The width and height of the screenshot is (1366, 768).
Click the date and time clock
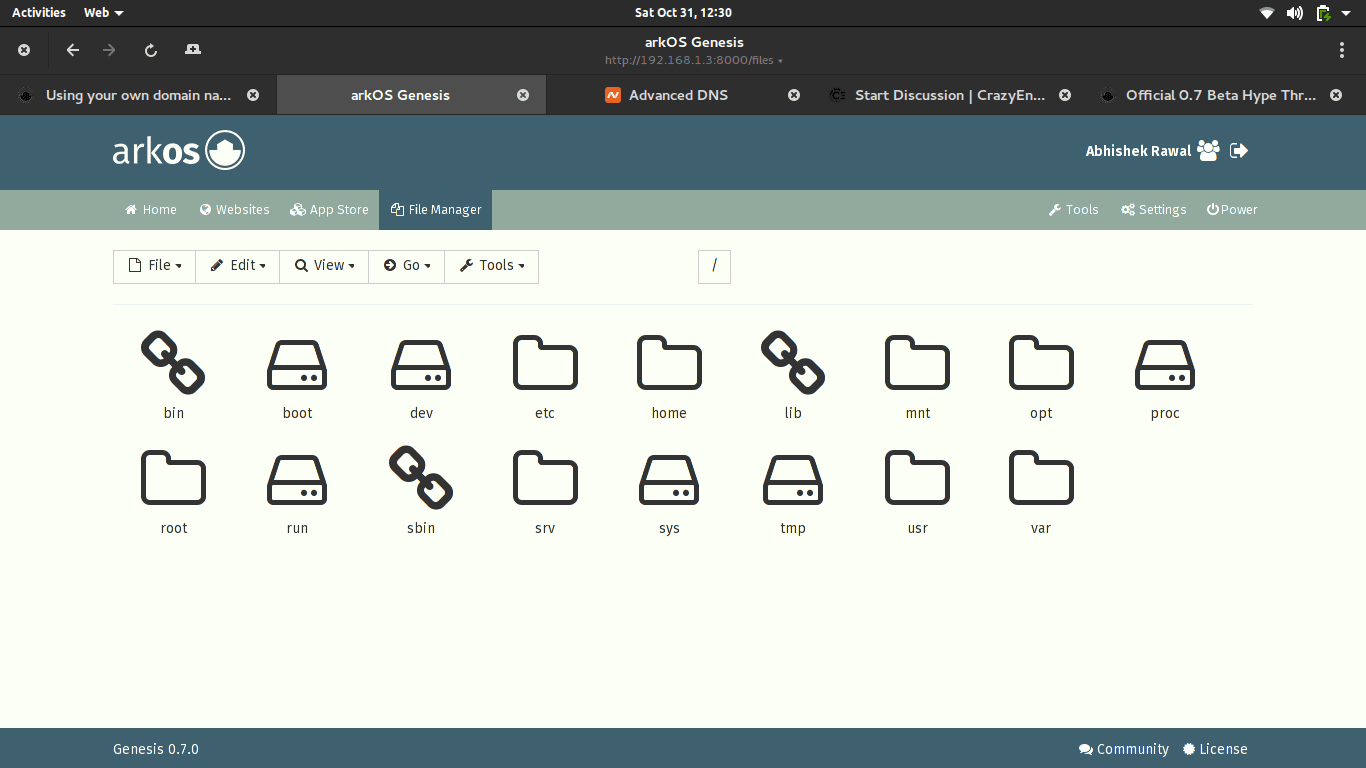pyautogui.click(x=683, y=13)
